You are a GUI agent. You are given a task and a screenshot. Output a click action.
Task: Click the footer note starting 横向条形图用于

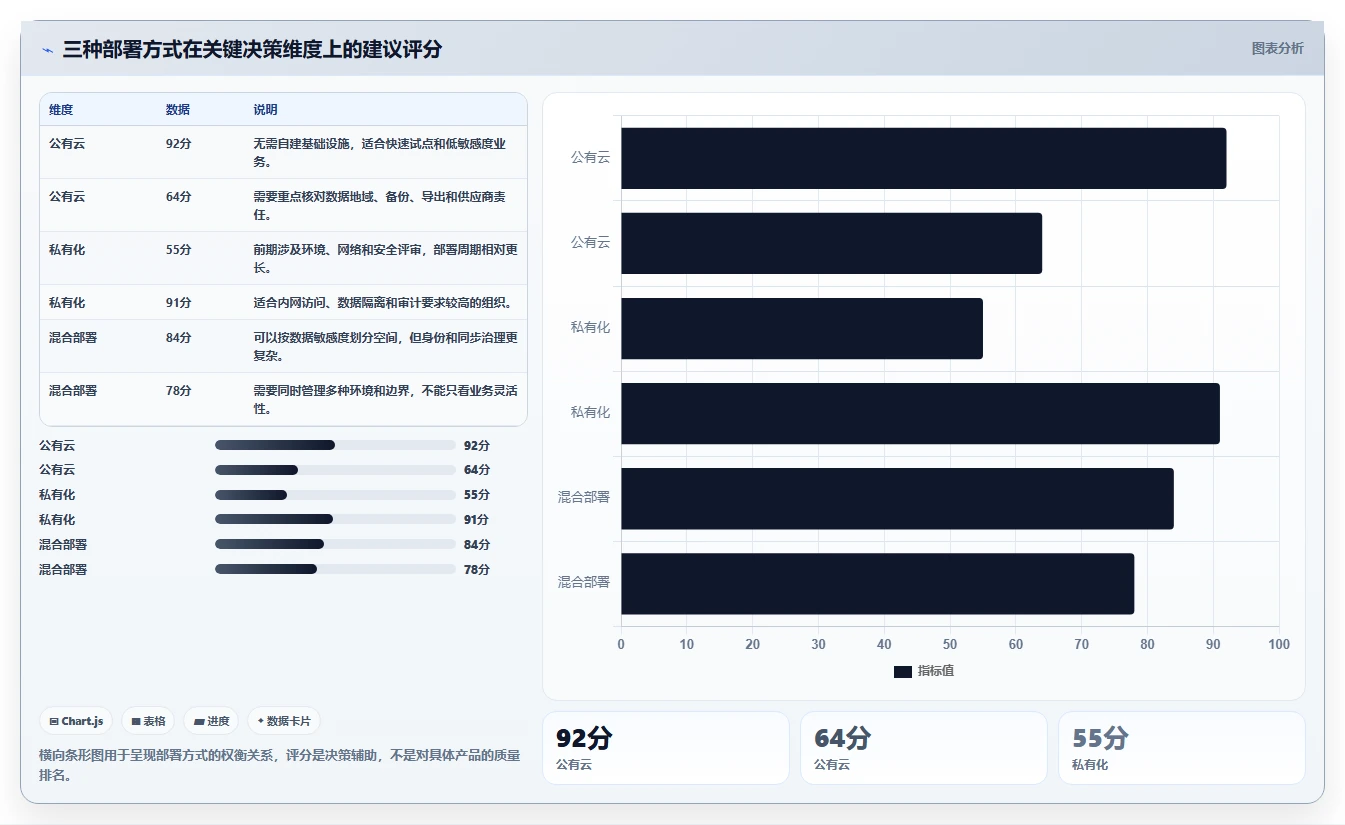280,765
